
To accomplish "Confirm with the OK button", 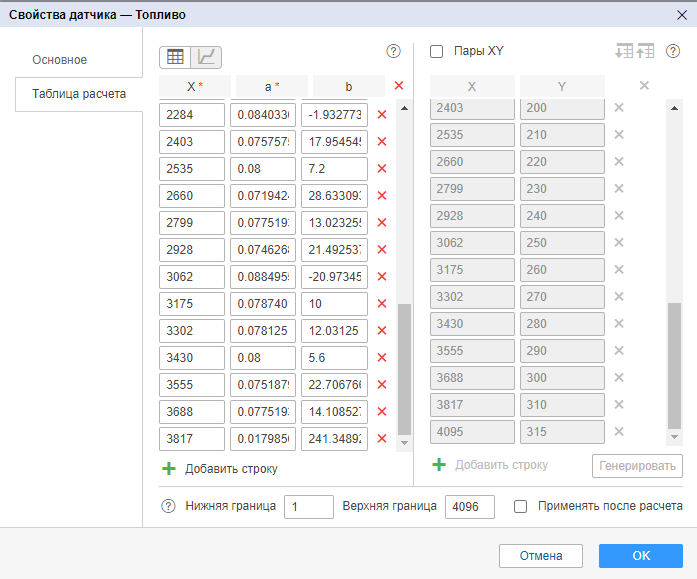I will (x=641, y=556).
